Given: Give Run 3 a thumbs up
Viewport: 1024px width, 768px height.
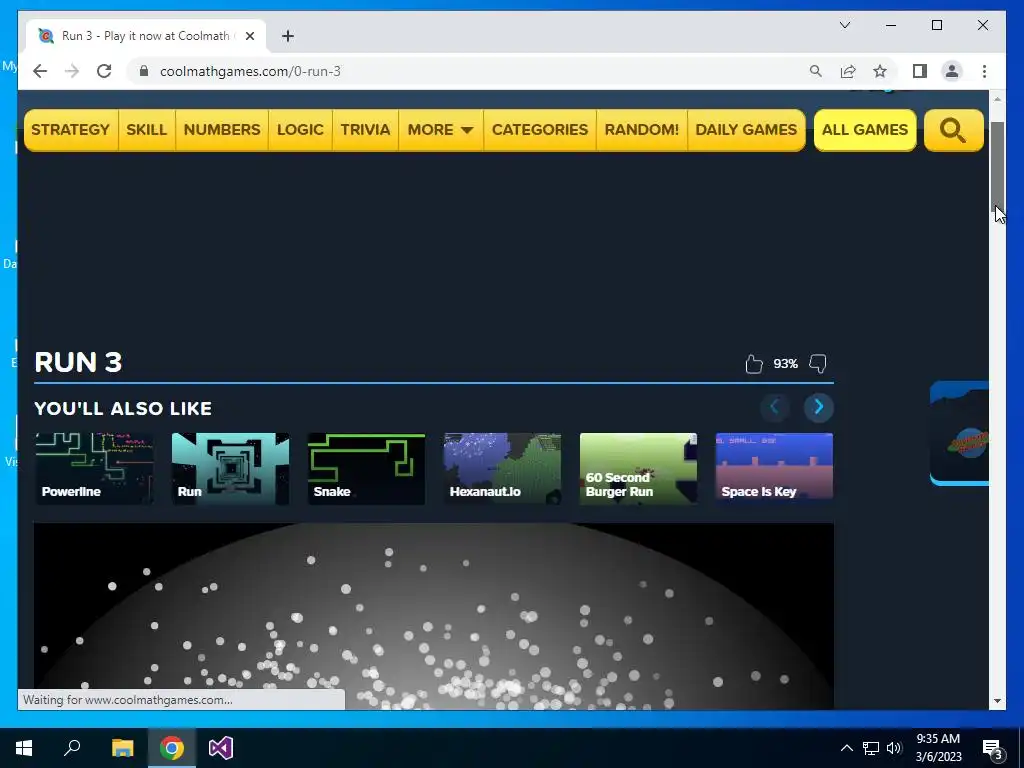Looking at the screenshot, I should 754,364.
